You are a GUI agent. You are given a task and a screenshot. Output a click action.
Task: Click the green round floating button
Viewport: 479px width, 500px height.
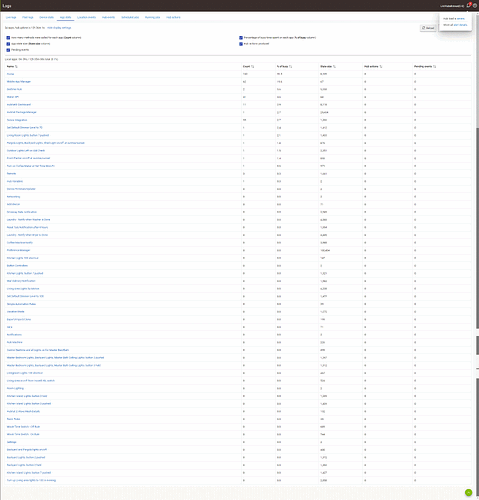point(468,492)
